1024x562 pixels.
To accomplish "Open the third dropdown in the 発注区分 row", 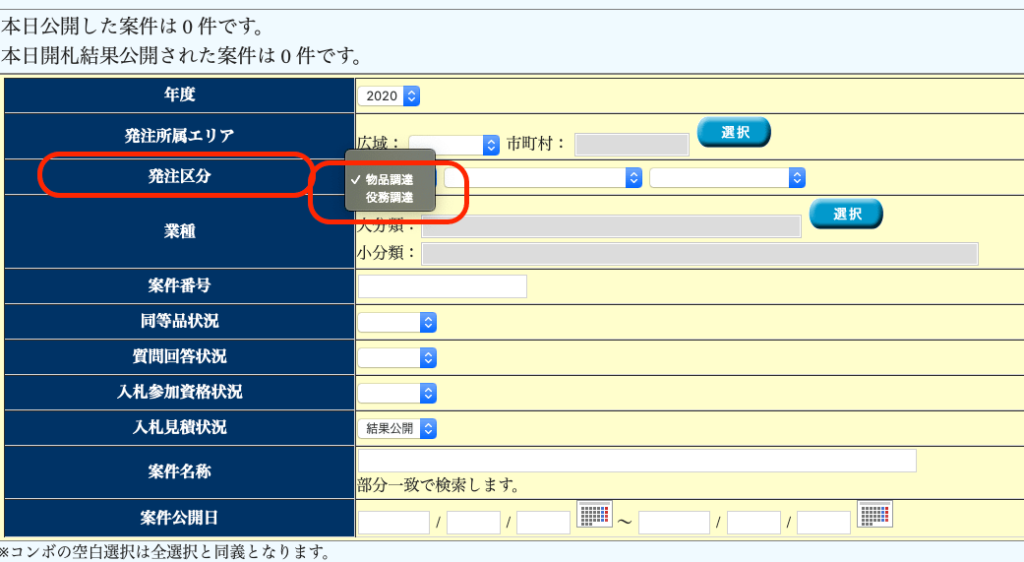I will [x=727, y=177].
